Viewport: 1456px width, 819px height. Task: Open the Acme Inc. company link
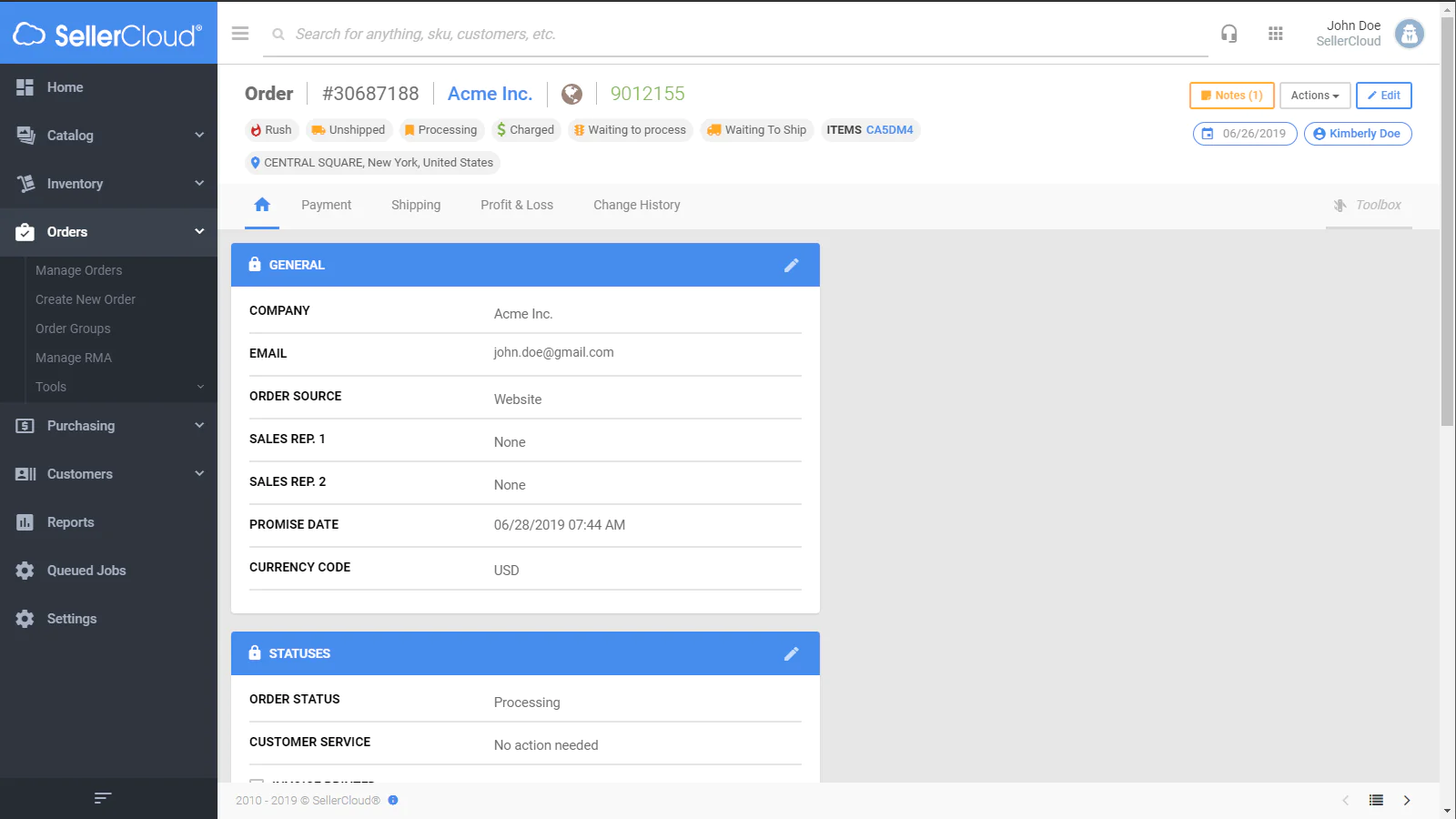[x=490, y=94]
